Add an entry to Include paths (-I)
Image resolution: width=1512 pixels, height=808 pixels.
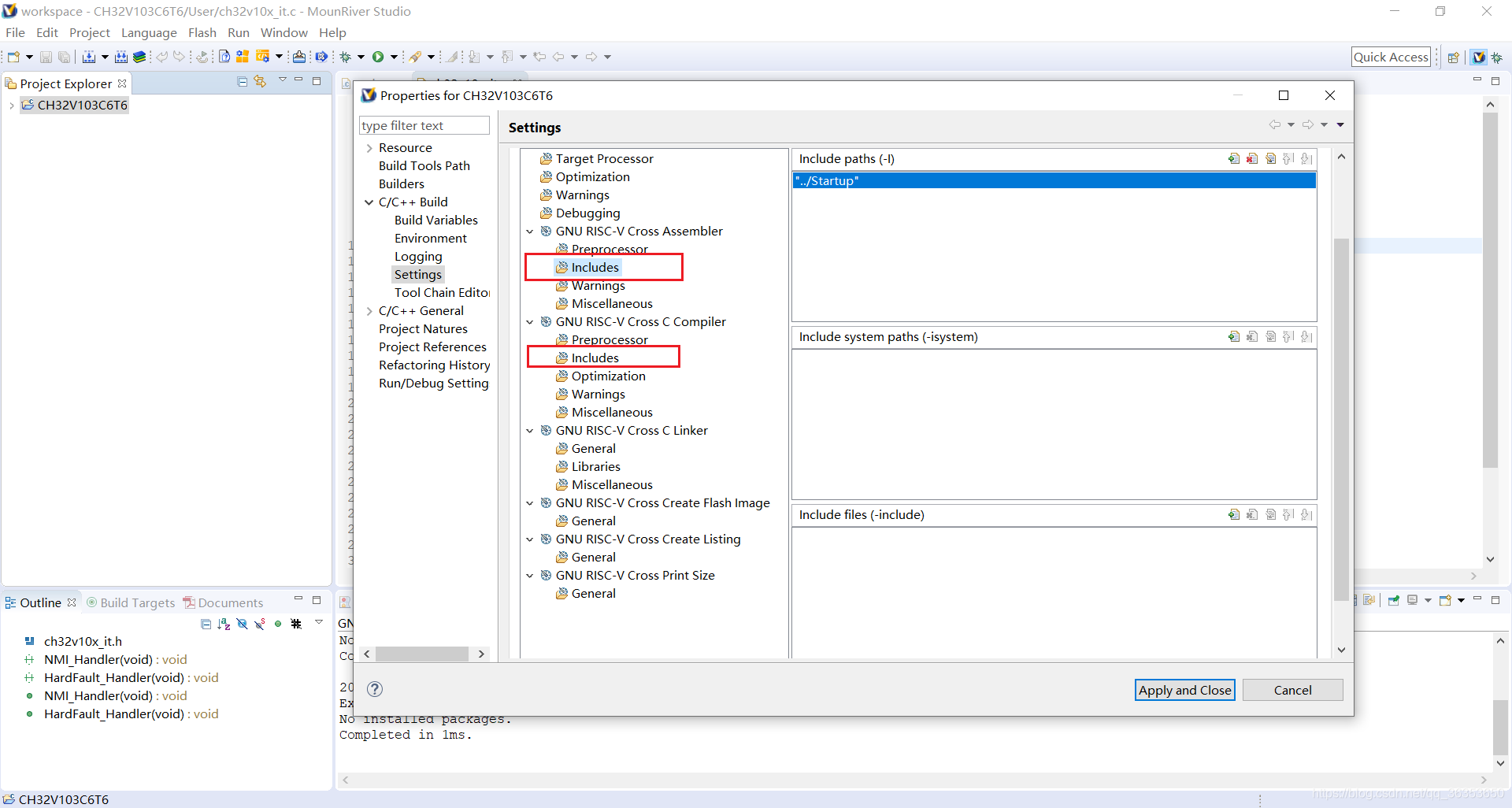point(1234,158)
